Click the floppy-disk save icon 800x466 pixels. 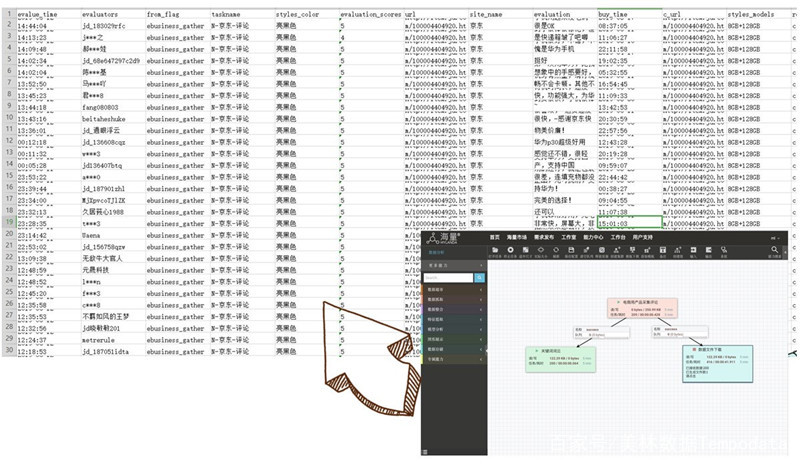click(571, 250)
